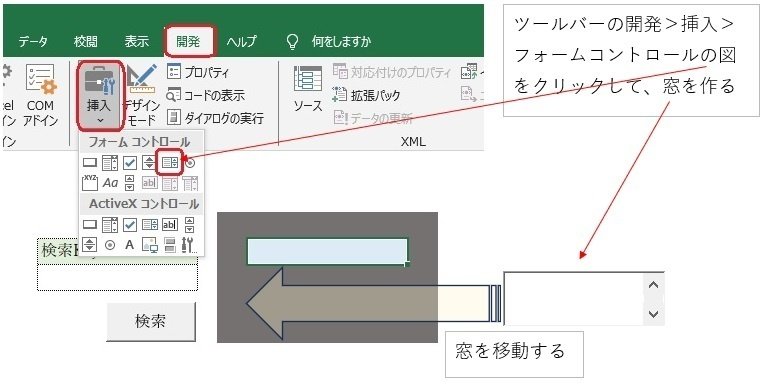Select the ActiveX Check Box control

click(x=130, y=225)
